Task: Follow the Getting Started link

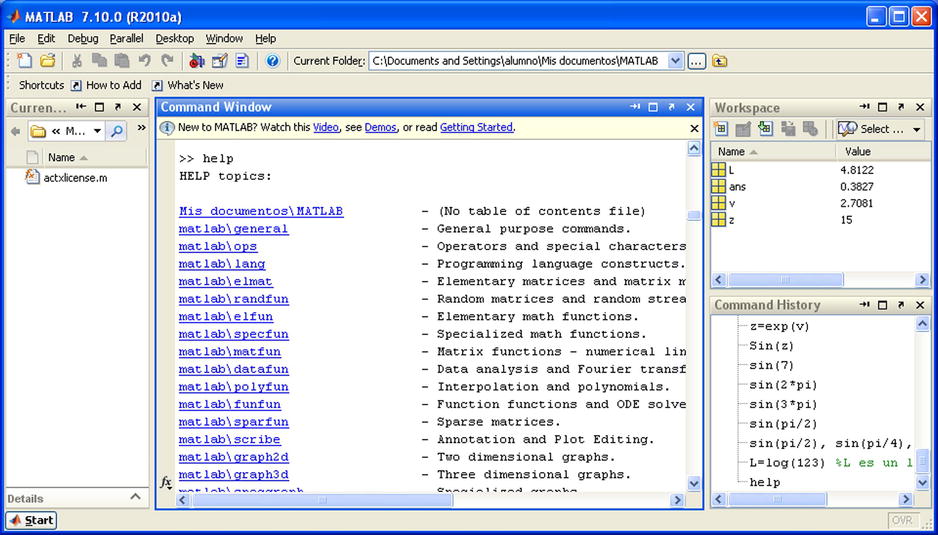Action: point(476,127)
